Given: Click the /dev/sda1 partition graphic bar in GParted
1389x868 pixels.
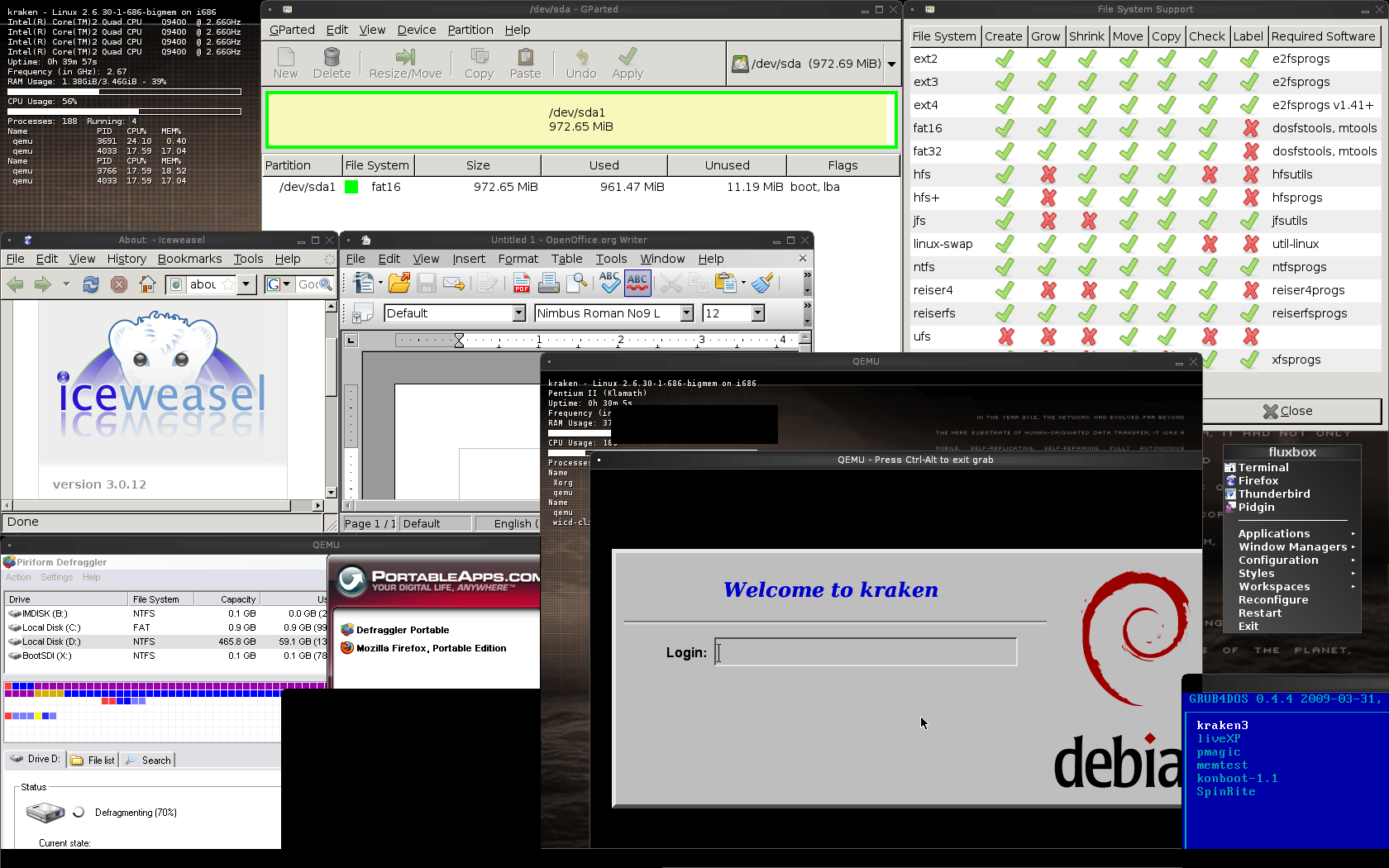Looking at the screenshot, I should [581, 120].
